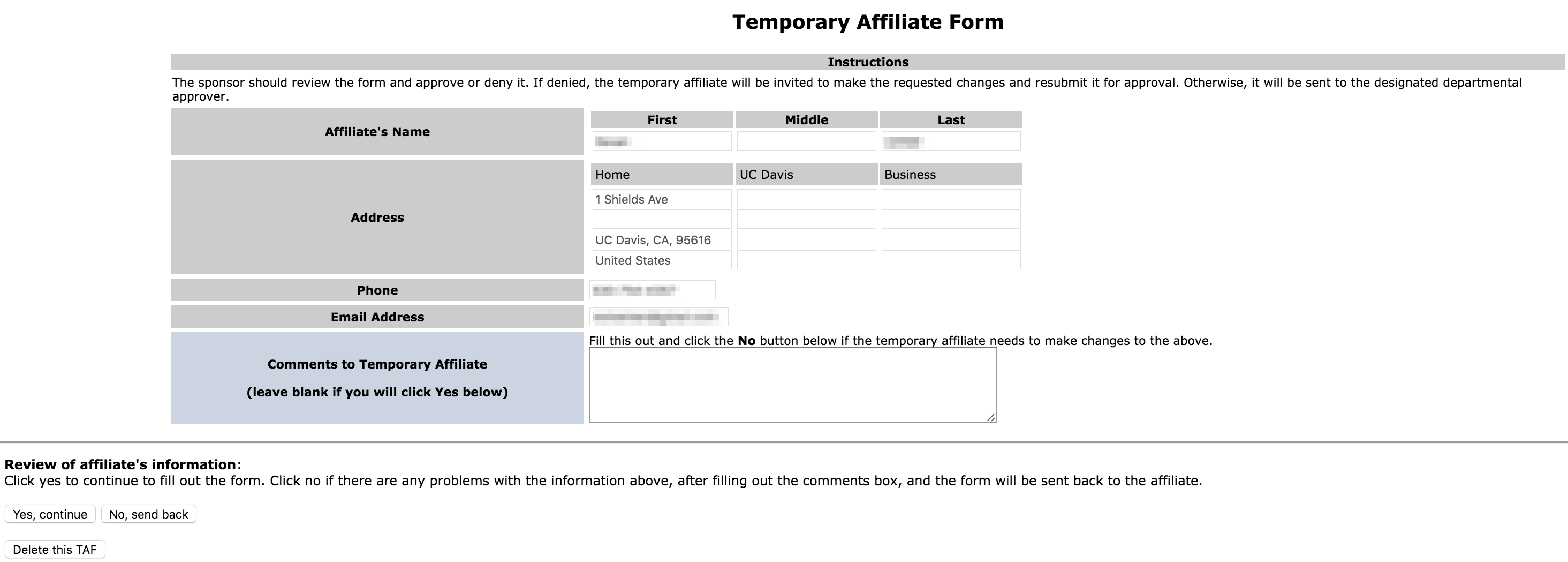
Task: Select the 'UC Davis, CA, 95616' city field
Action: pos(662,240)
